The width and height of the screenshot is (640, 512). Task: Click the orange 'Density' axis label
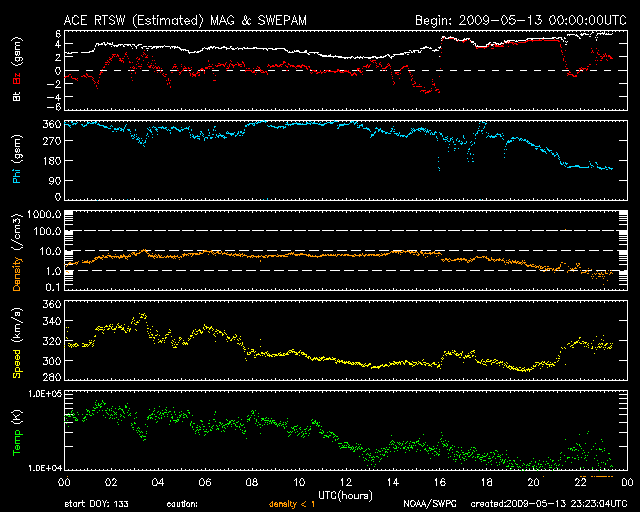[x=17, y=274]
